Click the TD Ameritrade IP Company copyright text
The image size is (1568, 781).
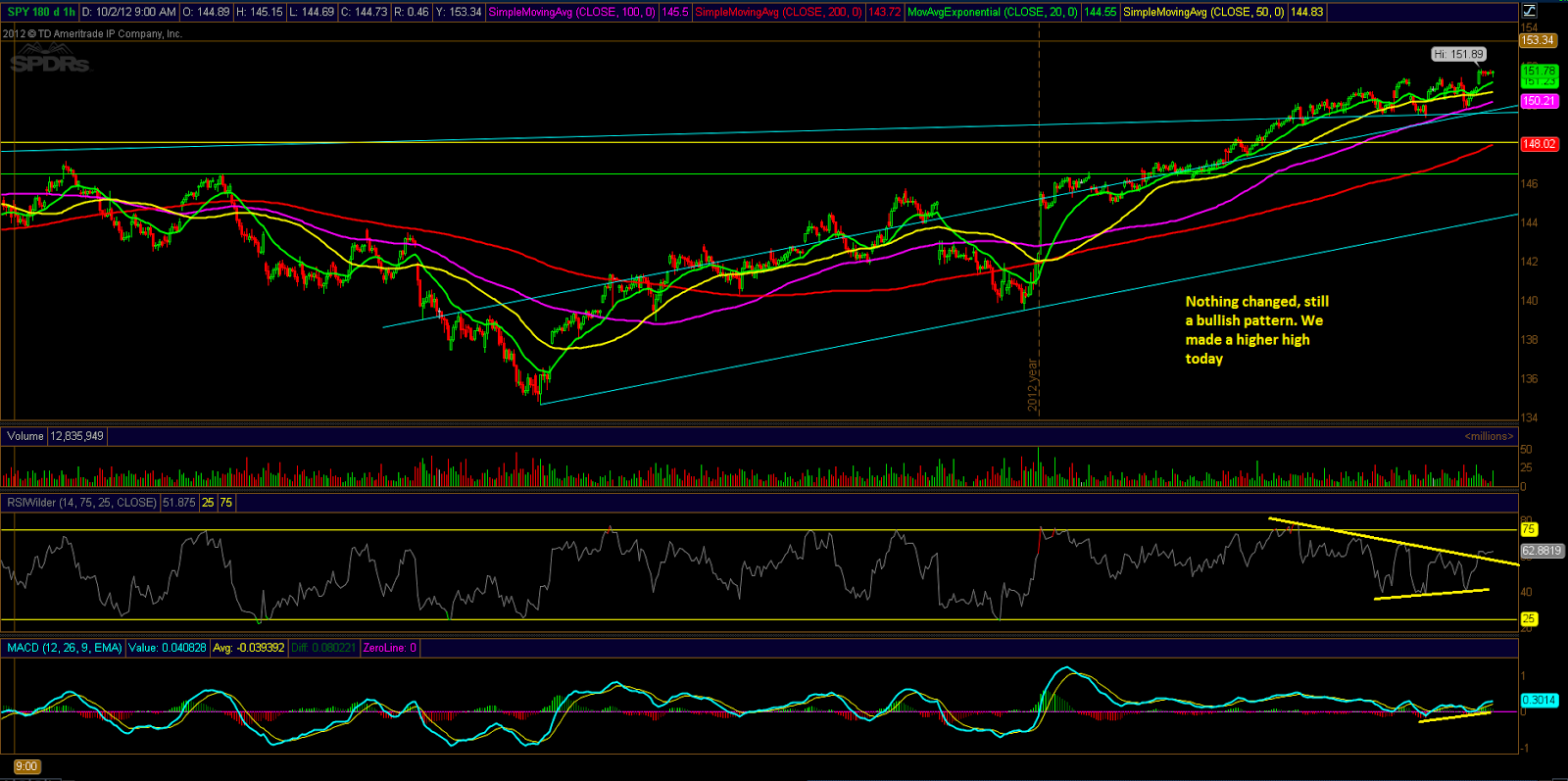(x=92, y=33)
